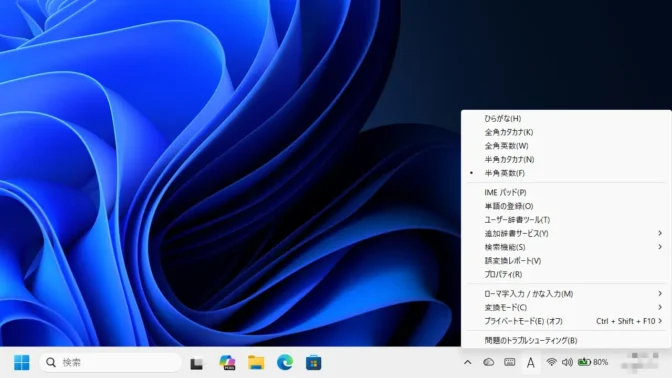Open 誤変換レポート(V) entry
The image size is (672, 378).
pyautogui.click(x=566, y=261)
